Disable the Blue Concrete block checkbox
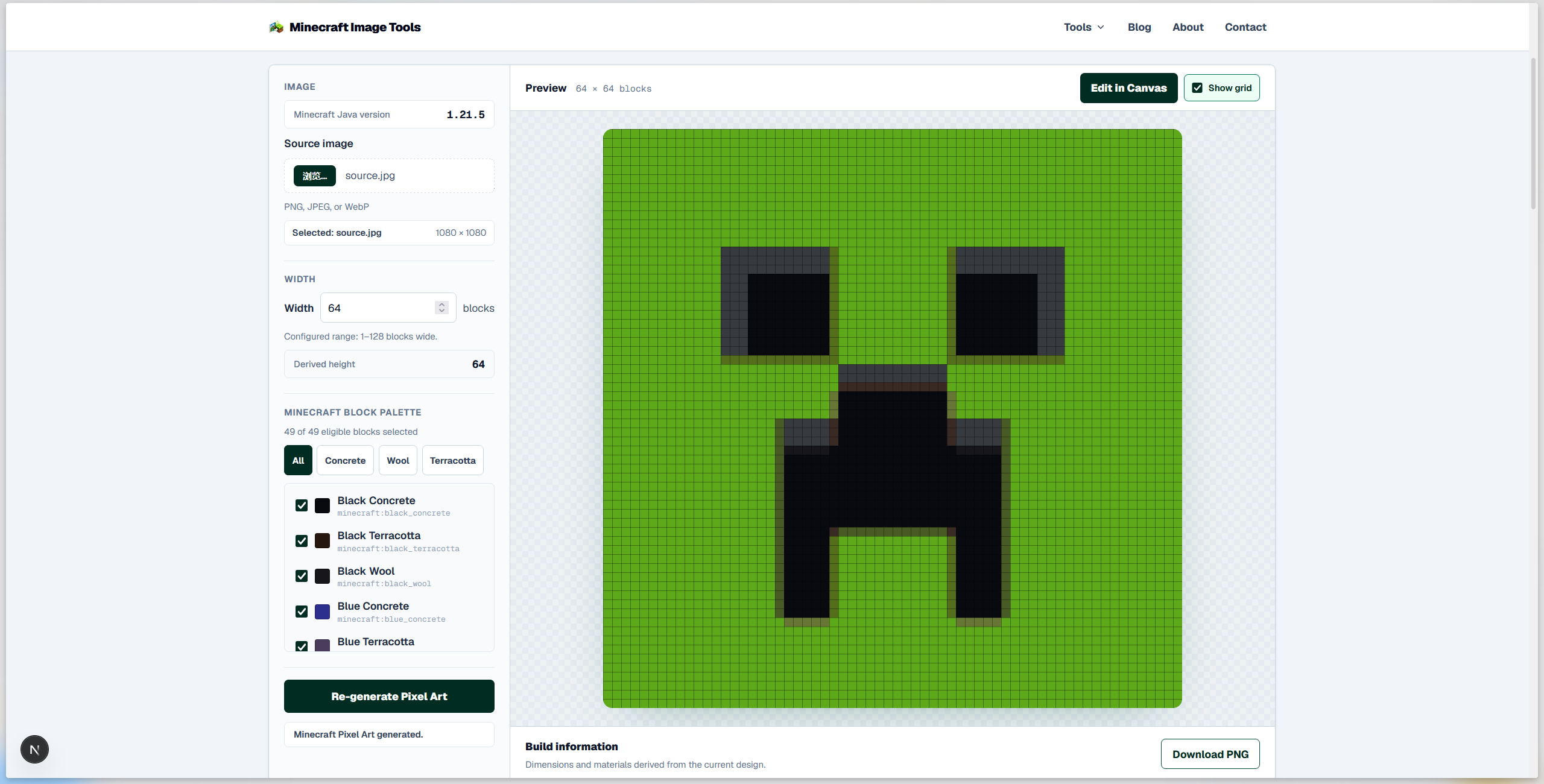1544x784 pixels. pos(302,612)
